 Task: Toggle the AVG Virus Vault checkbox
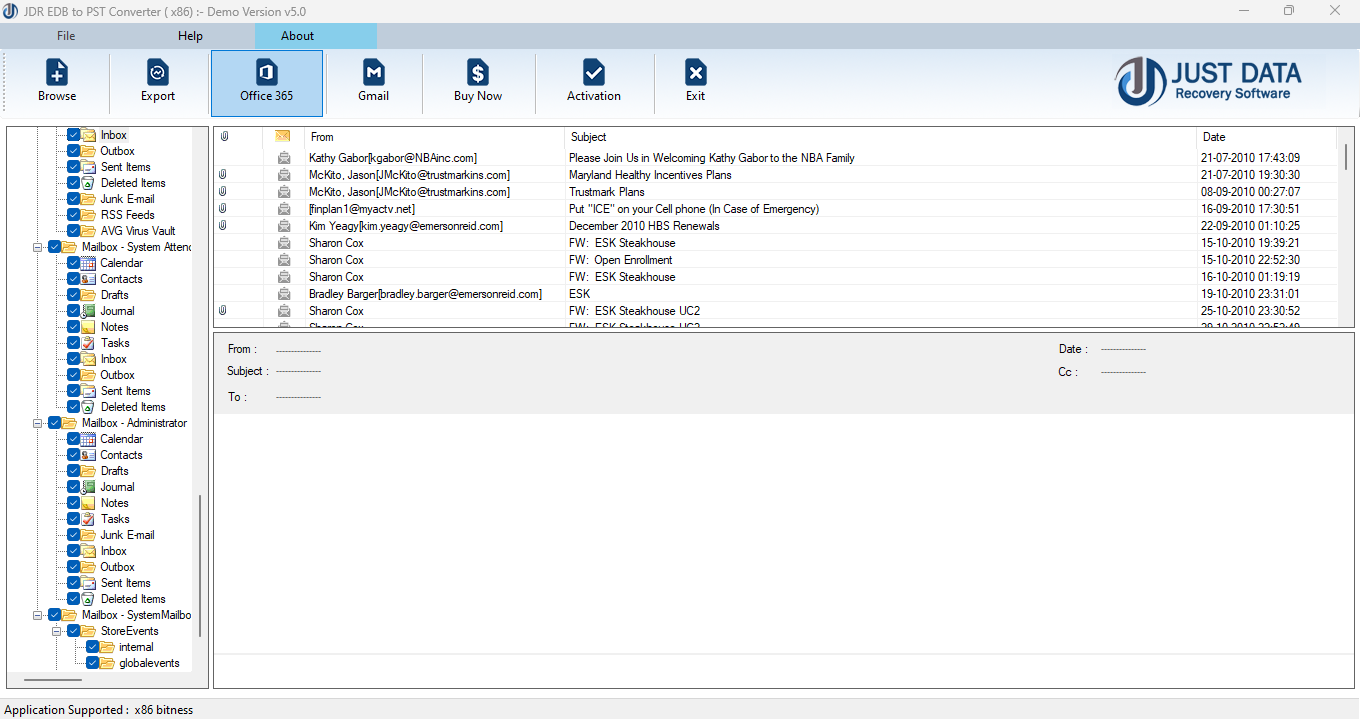[73, 230]
